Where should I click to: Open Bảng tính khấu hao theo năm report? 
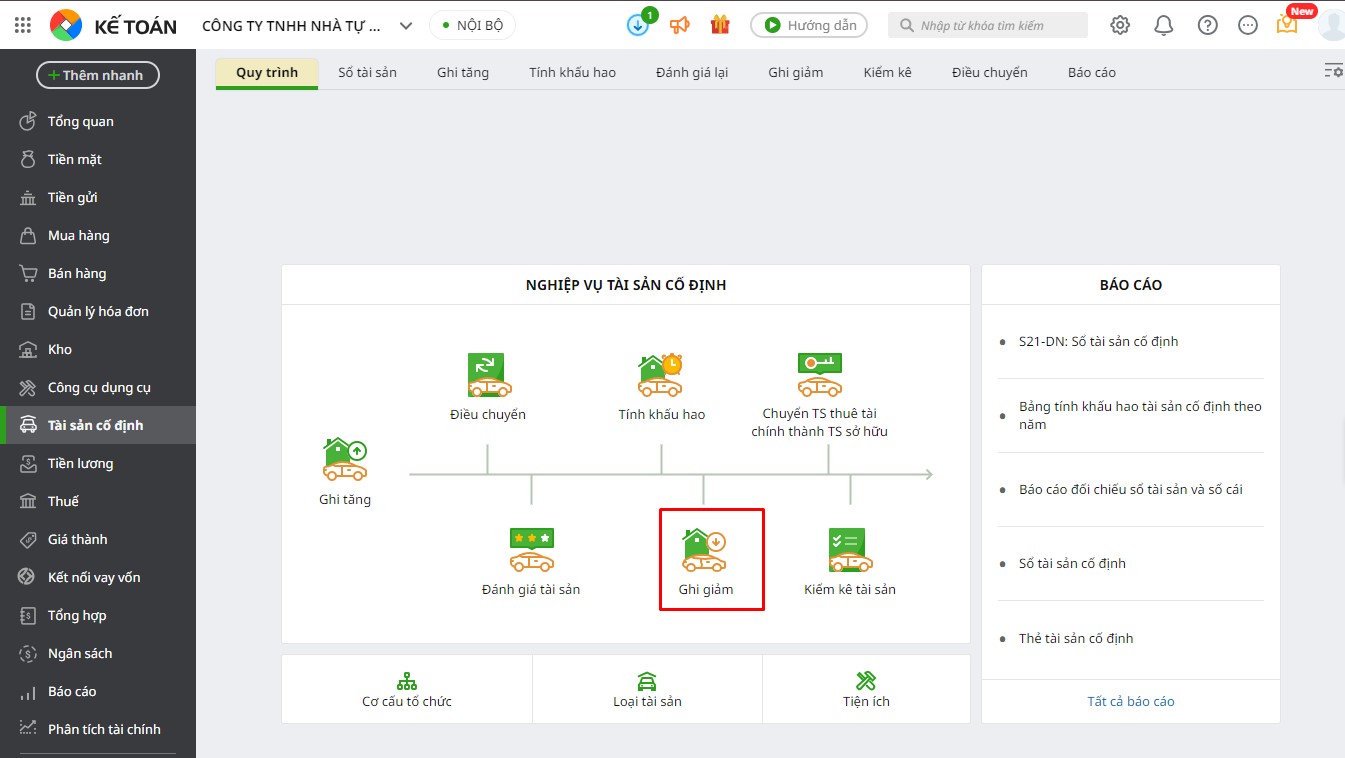tap(1140, 415)
